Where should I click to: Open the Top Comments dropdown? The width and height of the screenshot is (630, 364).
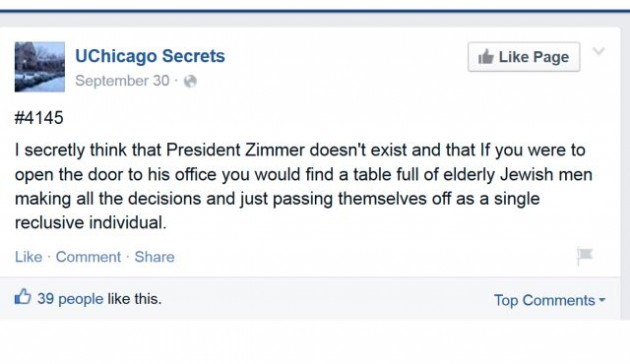549,300
